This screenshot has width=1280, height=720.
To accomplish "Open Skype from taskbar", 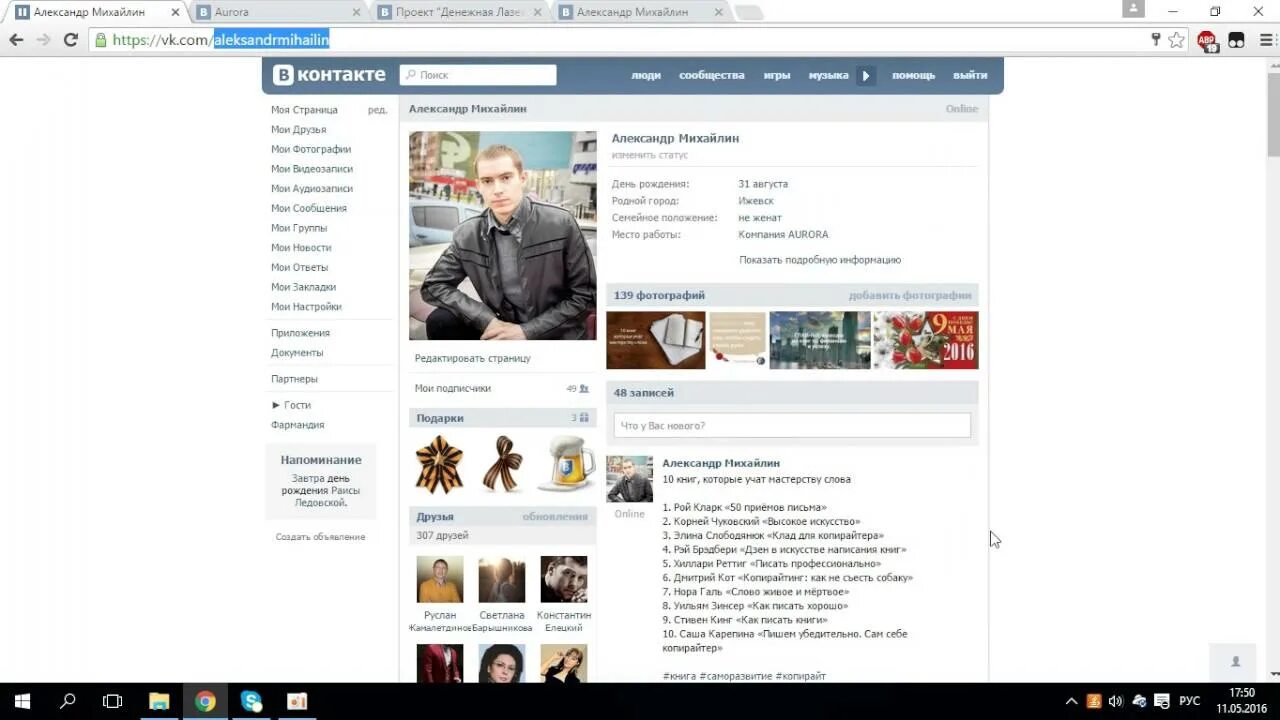I will point(251,701).
